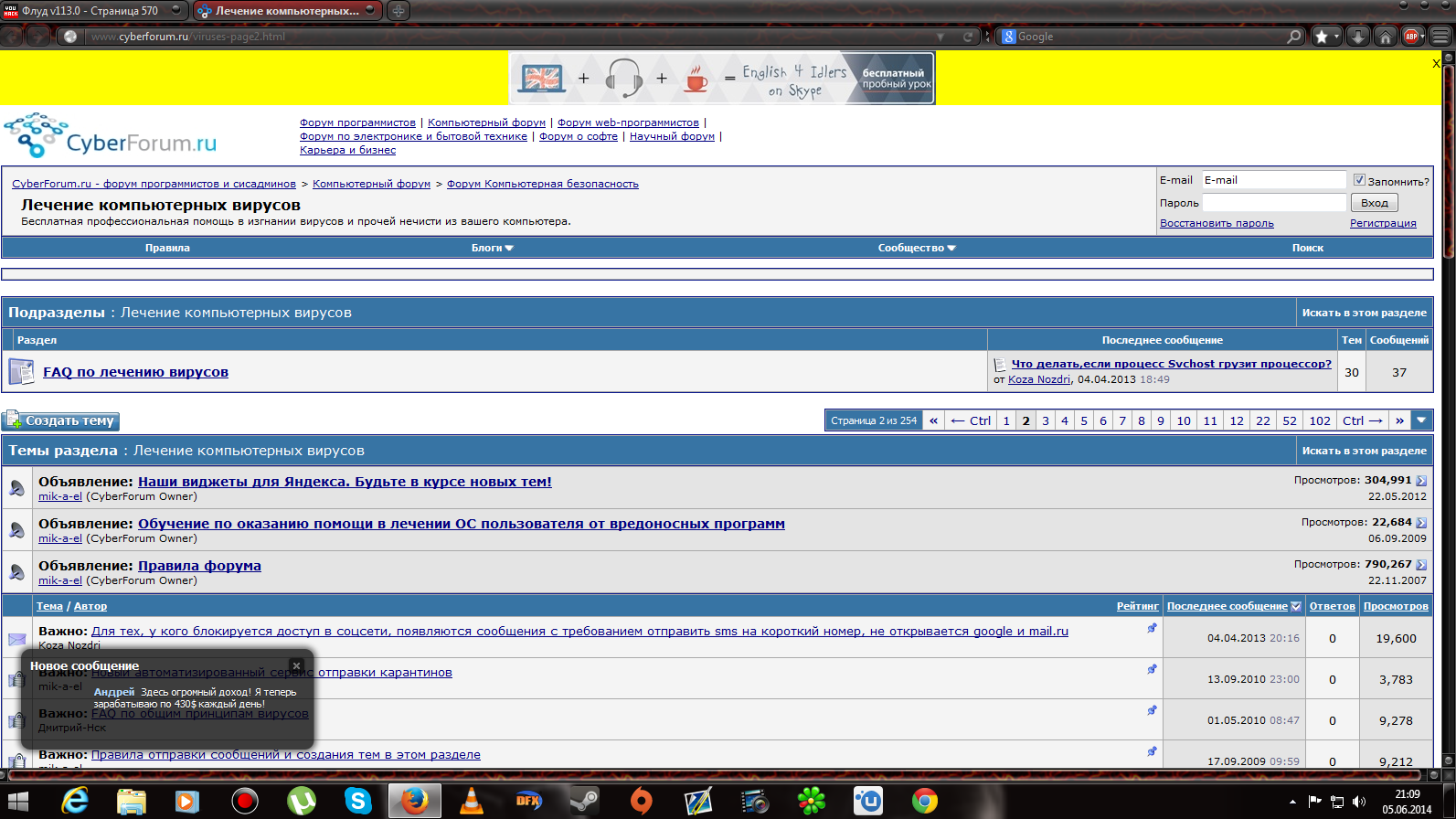Close the yellow ad banner X
Viewport: 1456px width, 819px height.
1436,63
